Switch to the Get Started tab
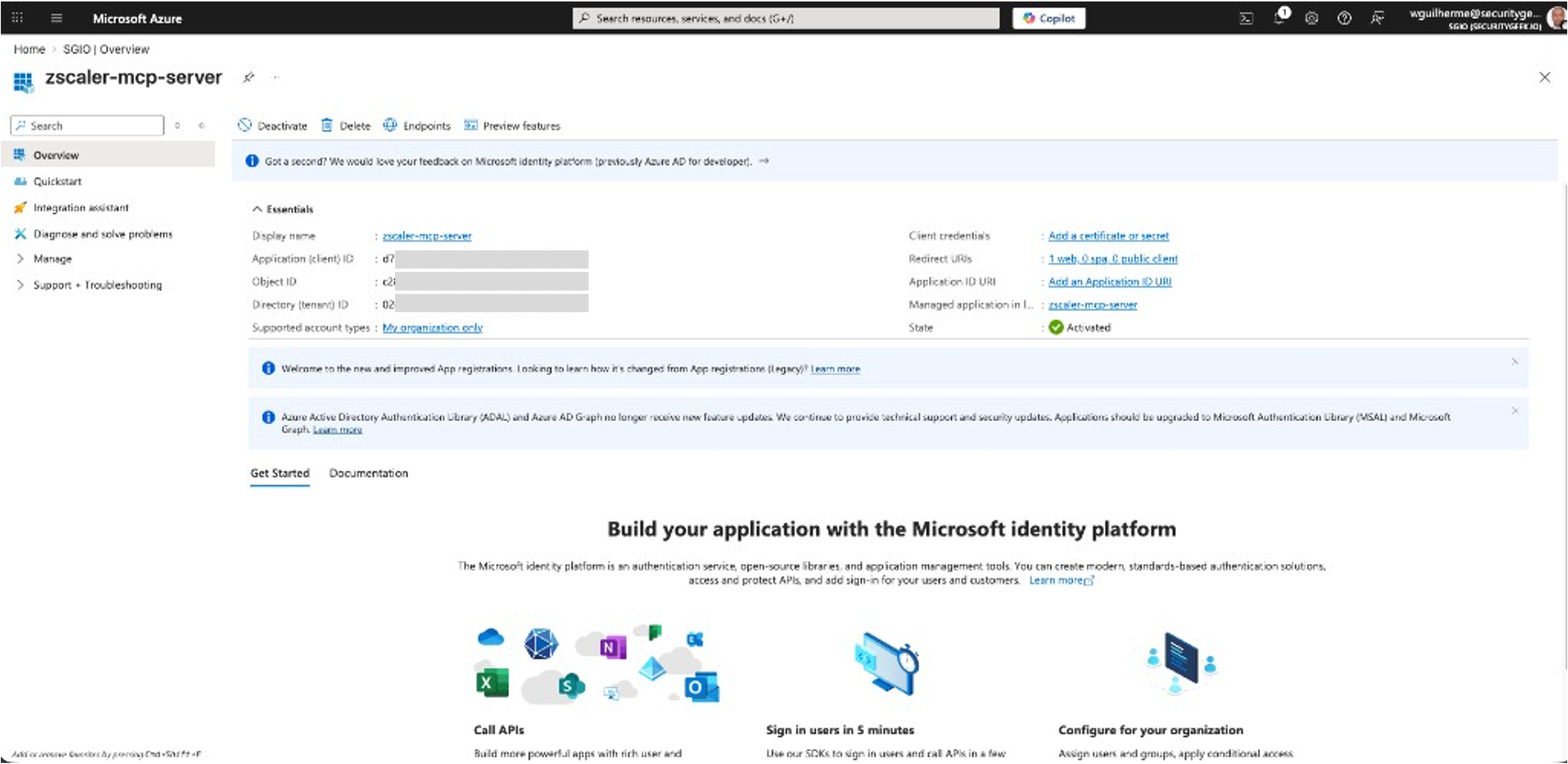Viewport: 1568px width, 764px height. pos(280,473)
